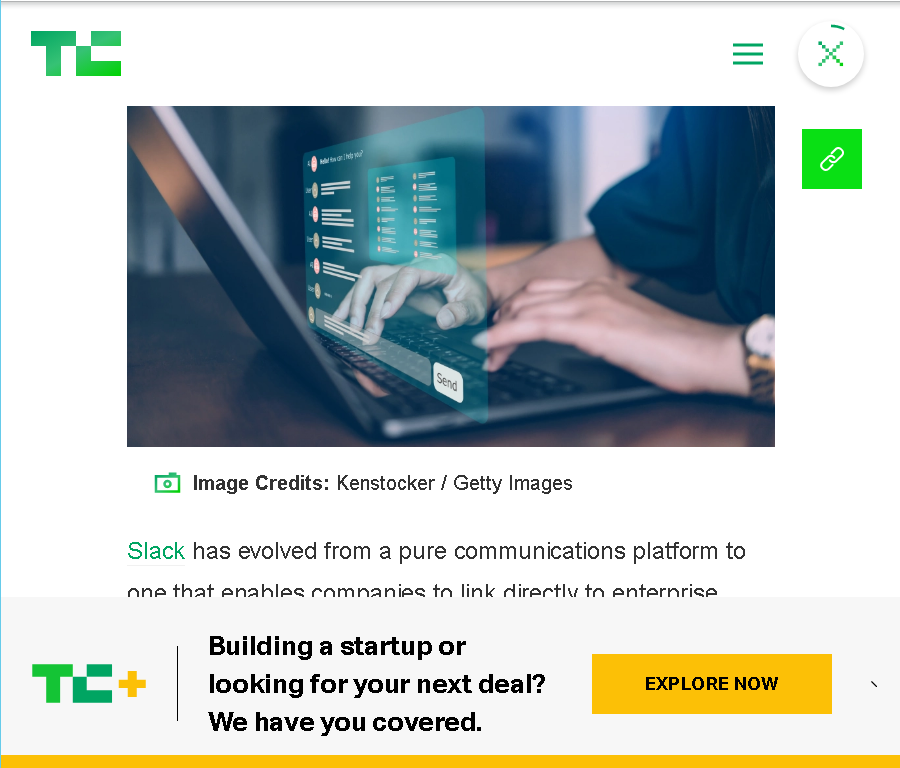
Task: Click the 'We have you covered.' banner line
Action: click(x=345, y=722)
